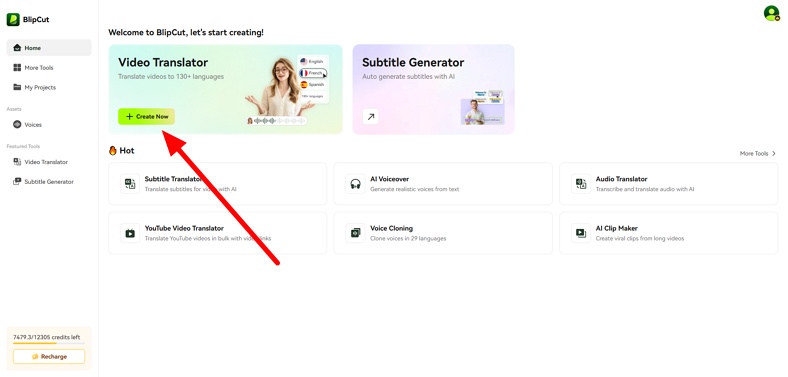
Task: Open the Subtitle Generator banner card
Action: [433, 89]
